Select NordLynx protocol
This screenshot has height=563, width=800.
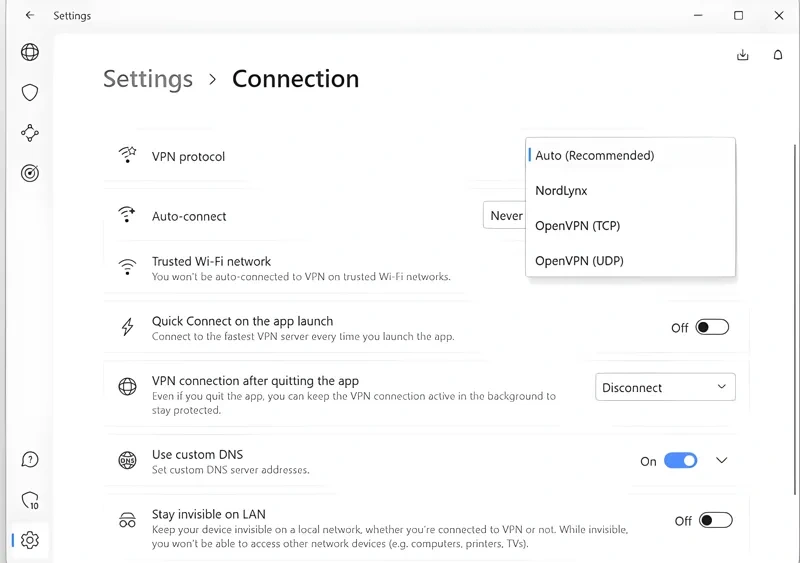pyautogui.click(x=631, y=190)
